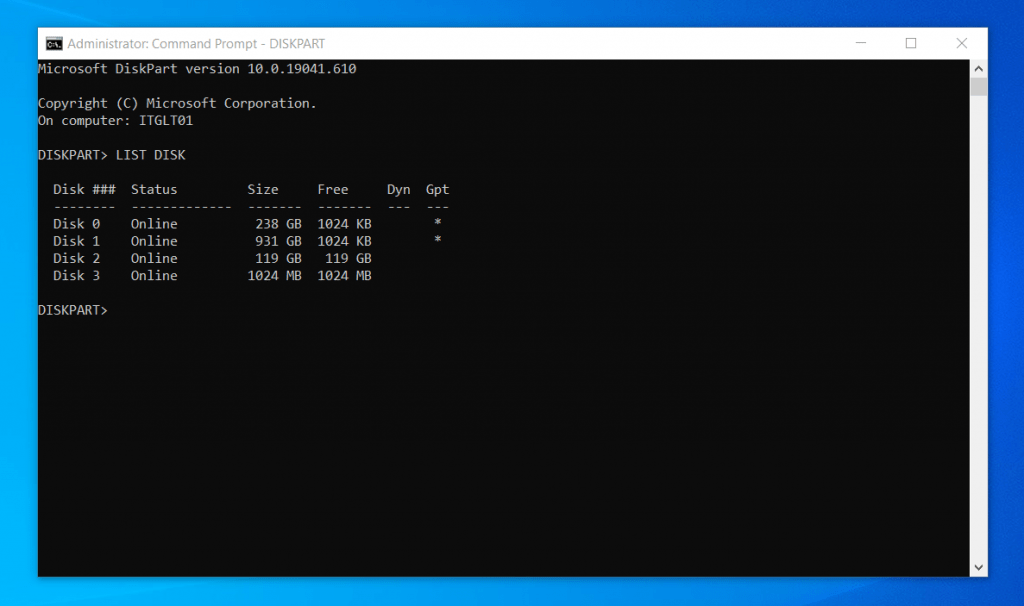This screenshot has height=606, width=1024.
Task: Click the '119 GB' free value of Disk 2
Action: [x=348, y=259]
